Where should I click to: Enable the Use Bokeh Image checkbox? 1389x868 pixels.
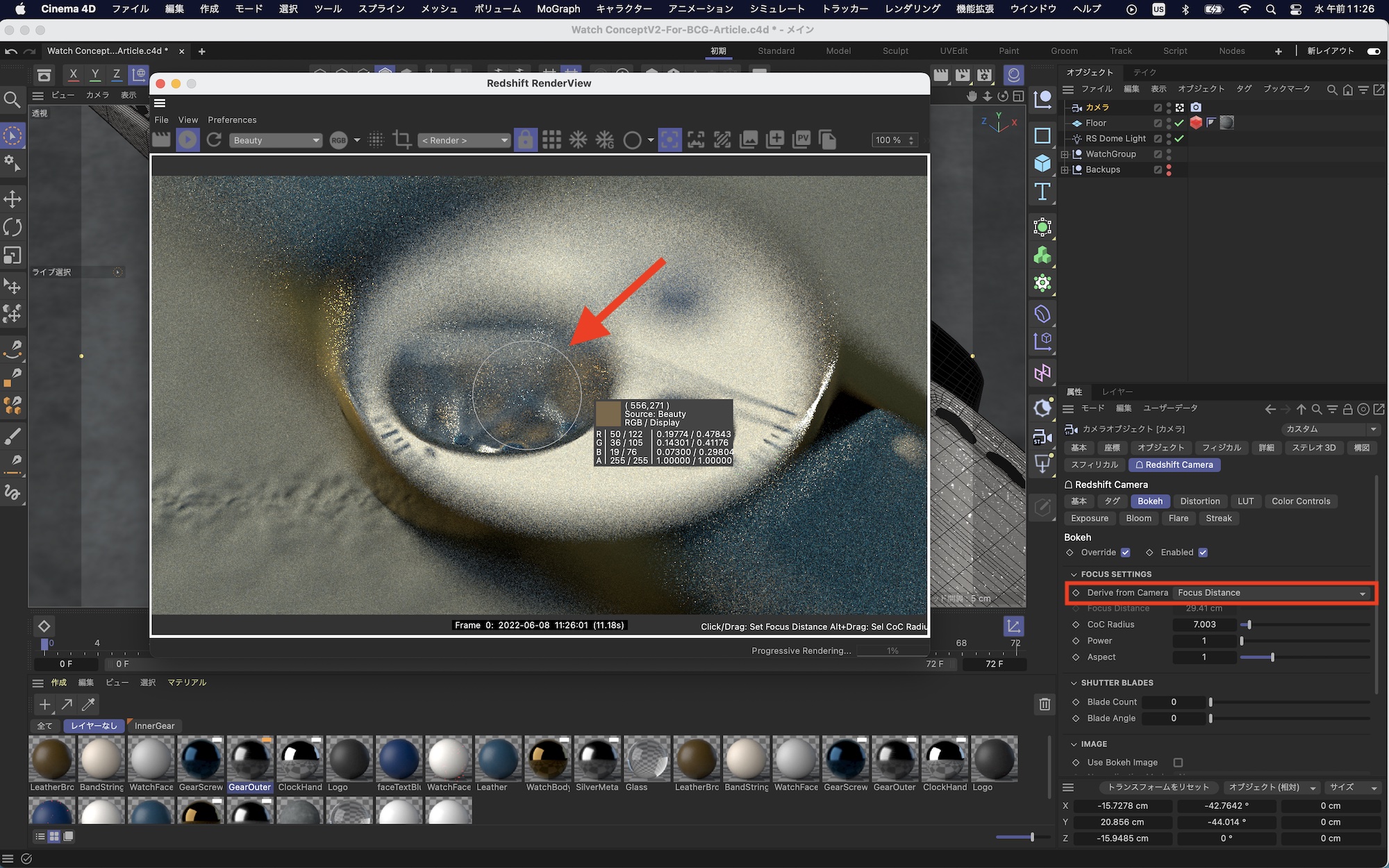(x=1178, y=762)
